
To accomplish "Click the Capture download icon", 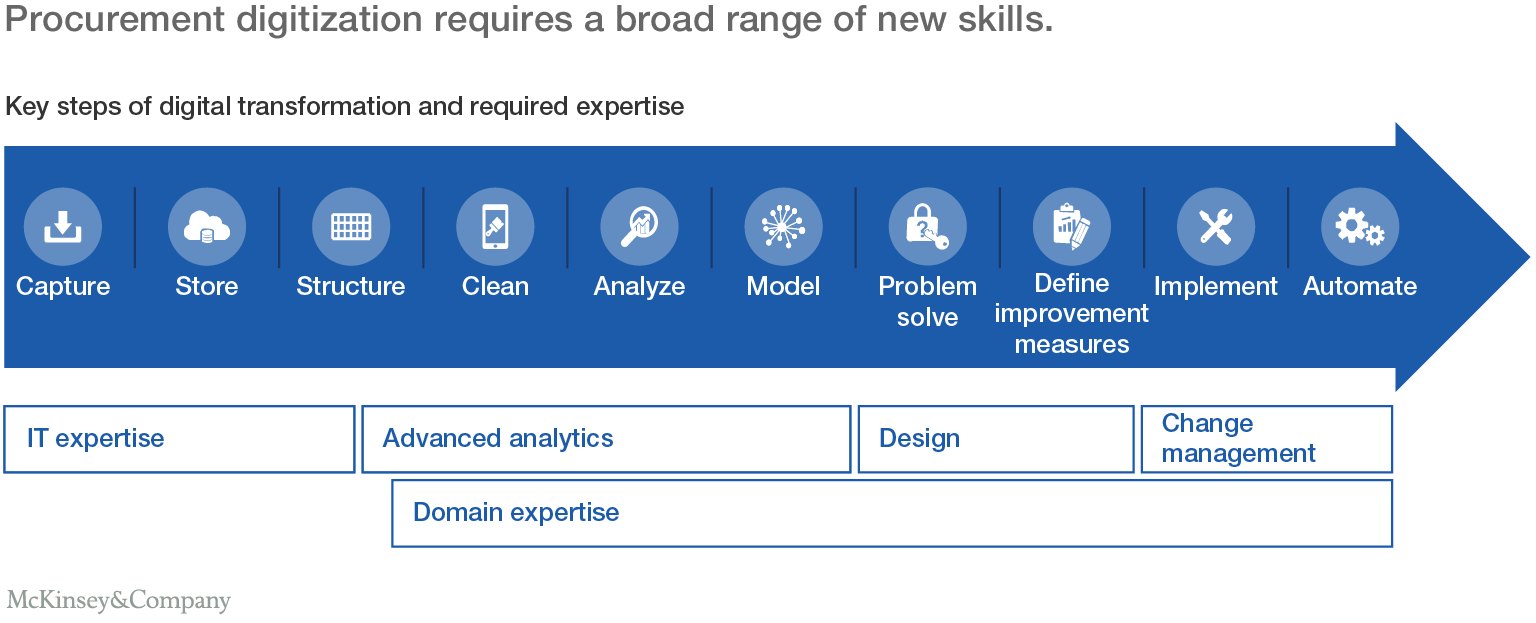I will (63, 227).
